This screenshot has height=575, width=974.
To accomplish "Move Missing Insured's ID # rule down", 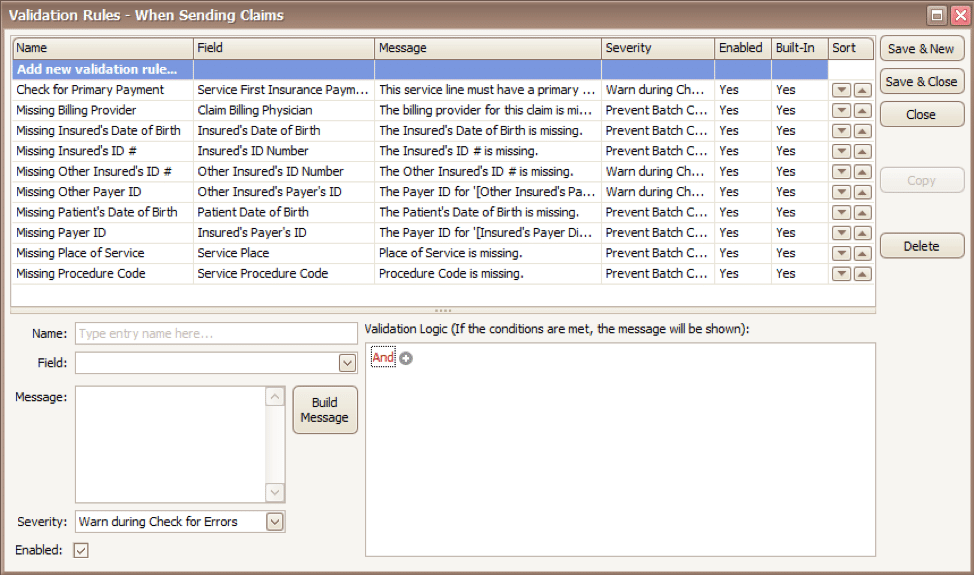I will pos(841,152).
